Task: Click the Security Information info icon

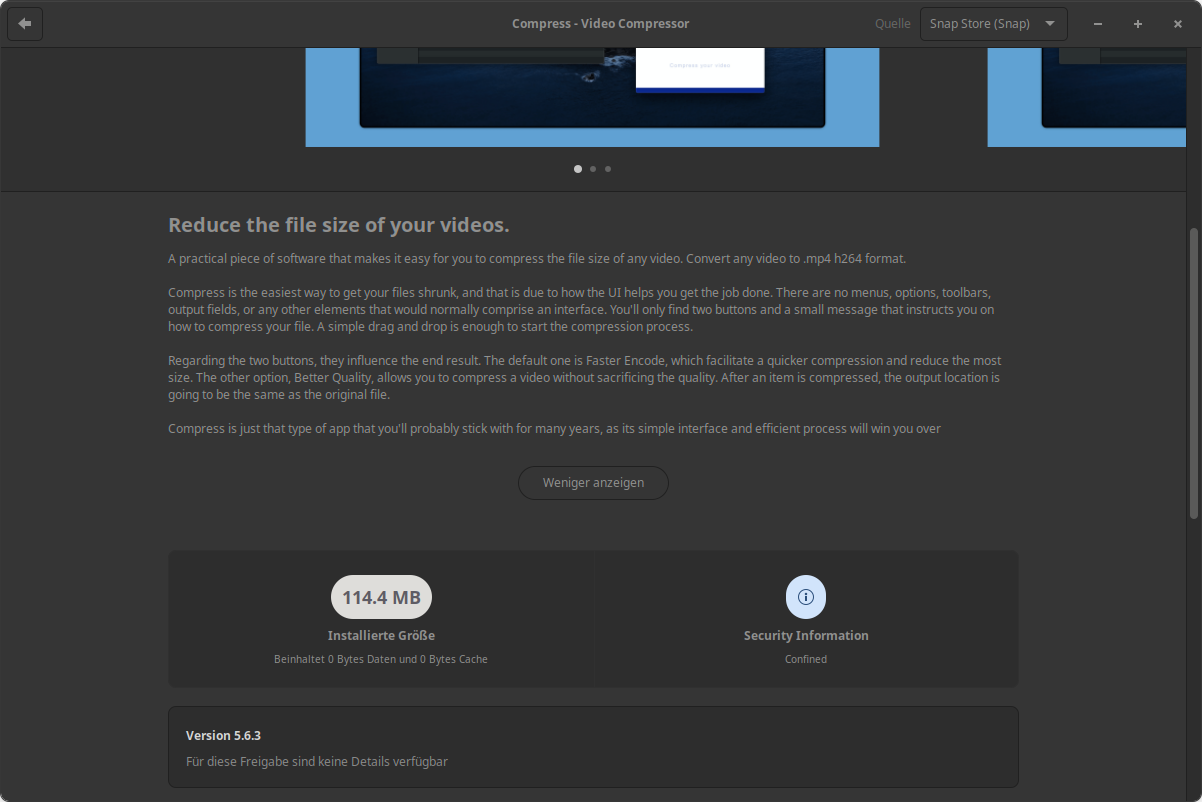Action: (x=806, y=597)
